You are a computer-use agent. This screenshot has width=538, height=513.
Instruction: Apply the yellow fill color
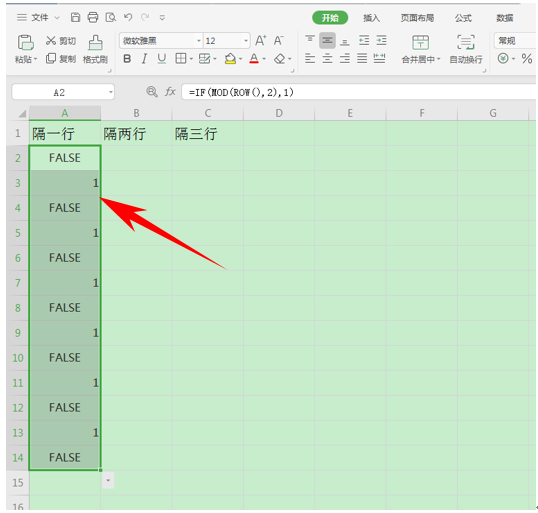230,59
